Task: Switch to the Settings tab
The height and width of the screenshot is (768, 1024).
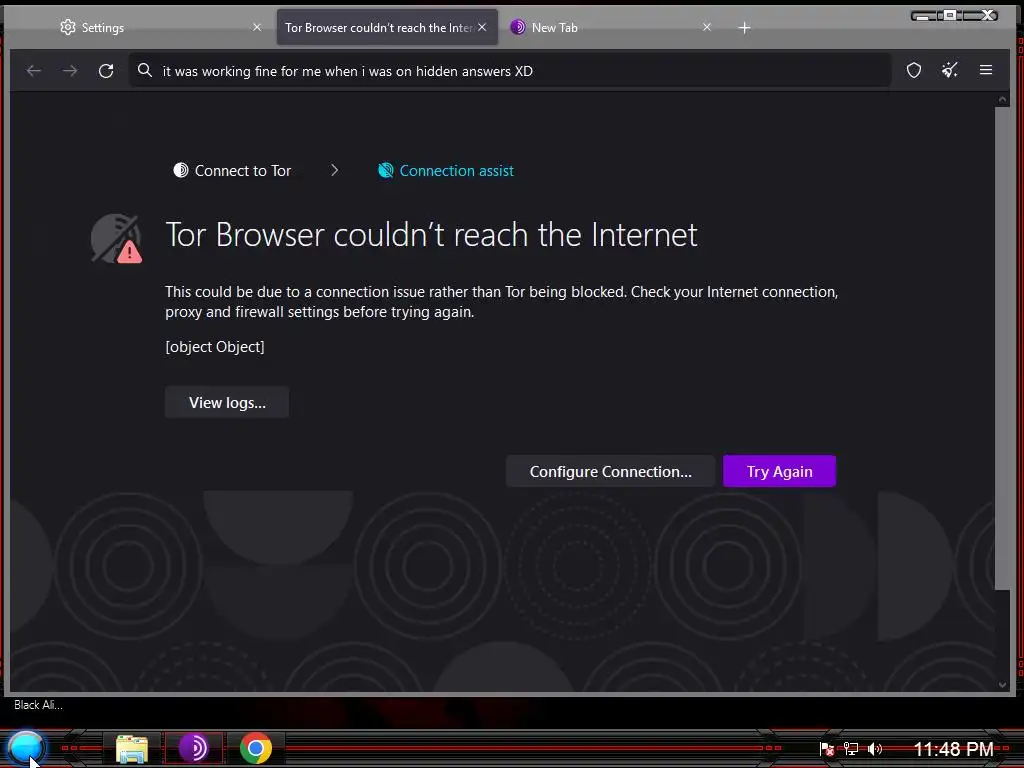Action: click(161, 27)
